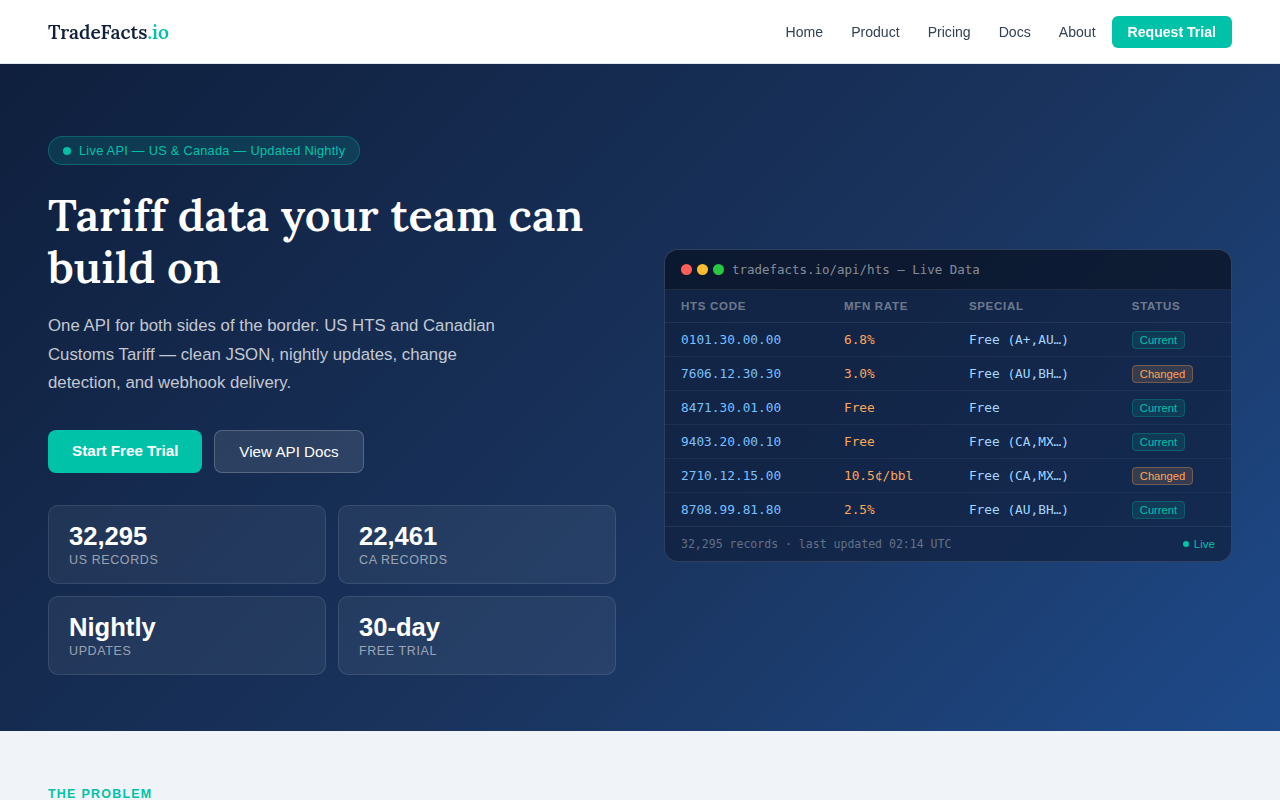Click the Nightly Updates card
The height and width of the screenshot is (800, 1280).
187,635
